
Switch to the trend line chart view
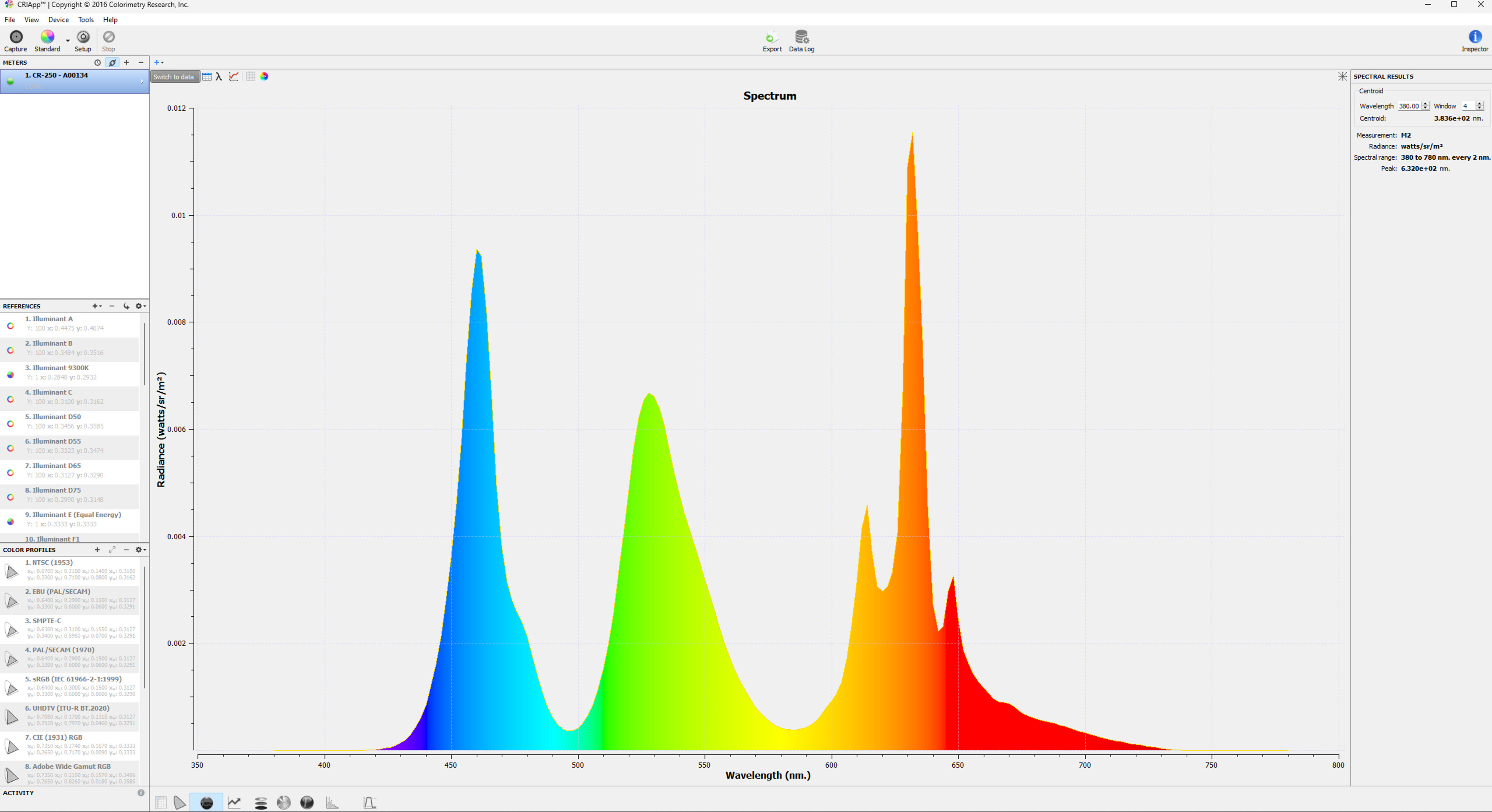(234, 803)
